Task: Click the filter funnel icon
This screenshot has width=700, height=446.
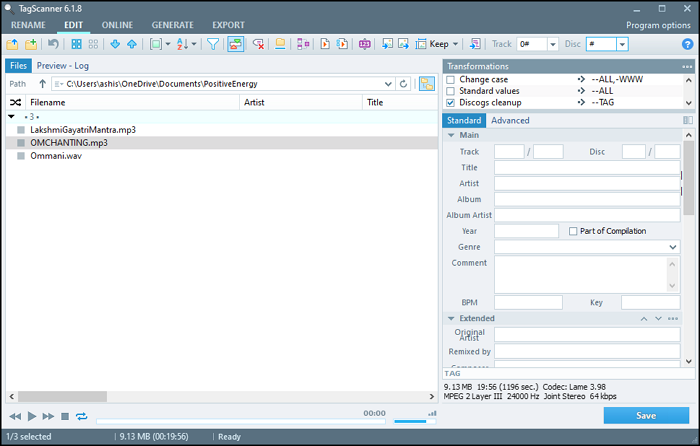Action: [213, 44]
